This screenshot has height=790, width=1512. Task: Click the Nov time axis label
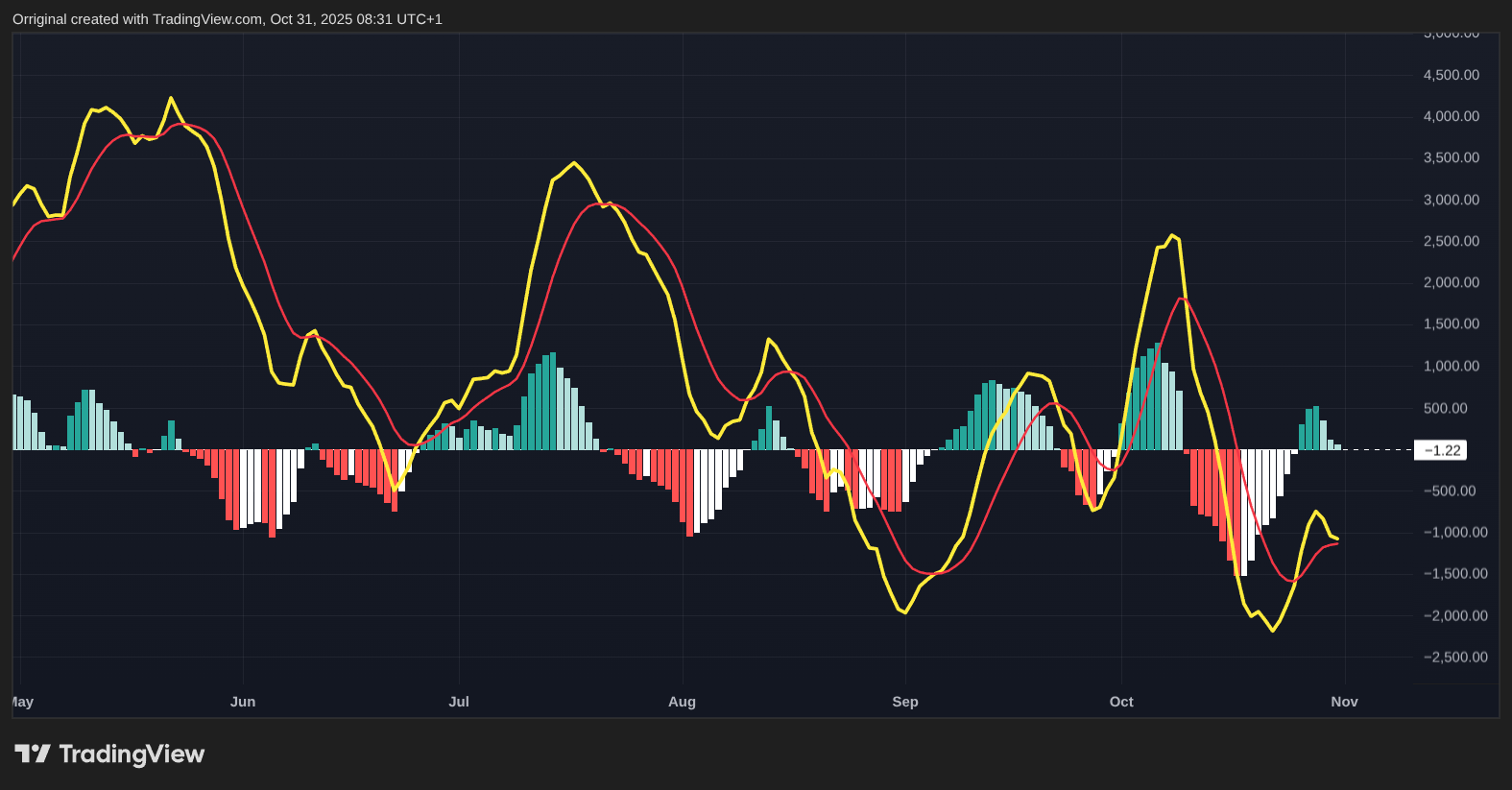pos(1344,702)
